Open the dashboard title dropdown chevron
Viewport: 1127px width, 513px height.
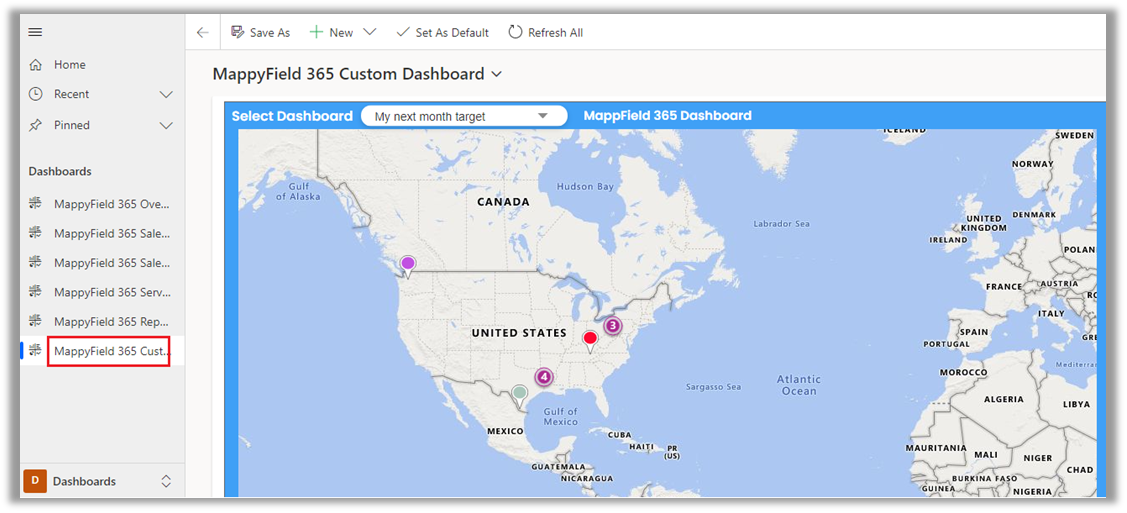click(497, 74)
